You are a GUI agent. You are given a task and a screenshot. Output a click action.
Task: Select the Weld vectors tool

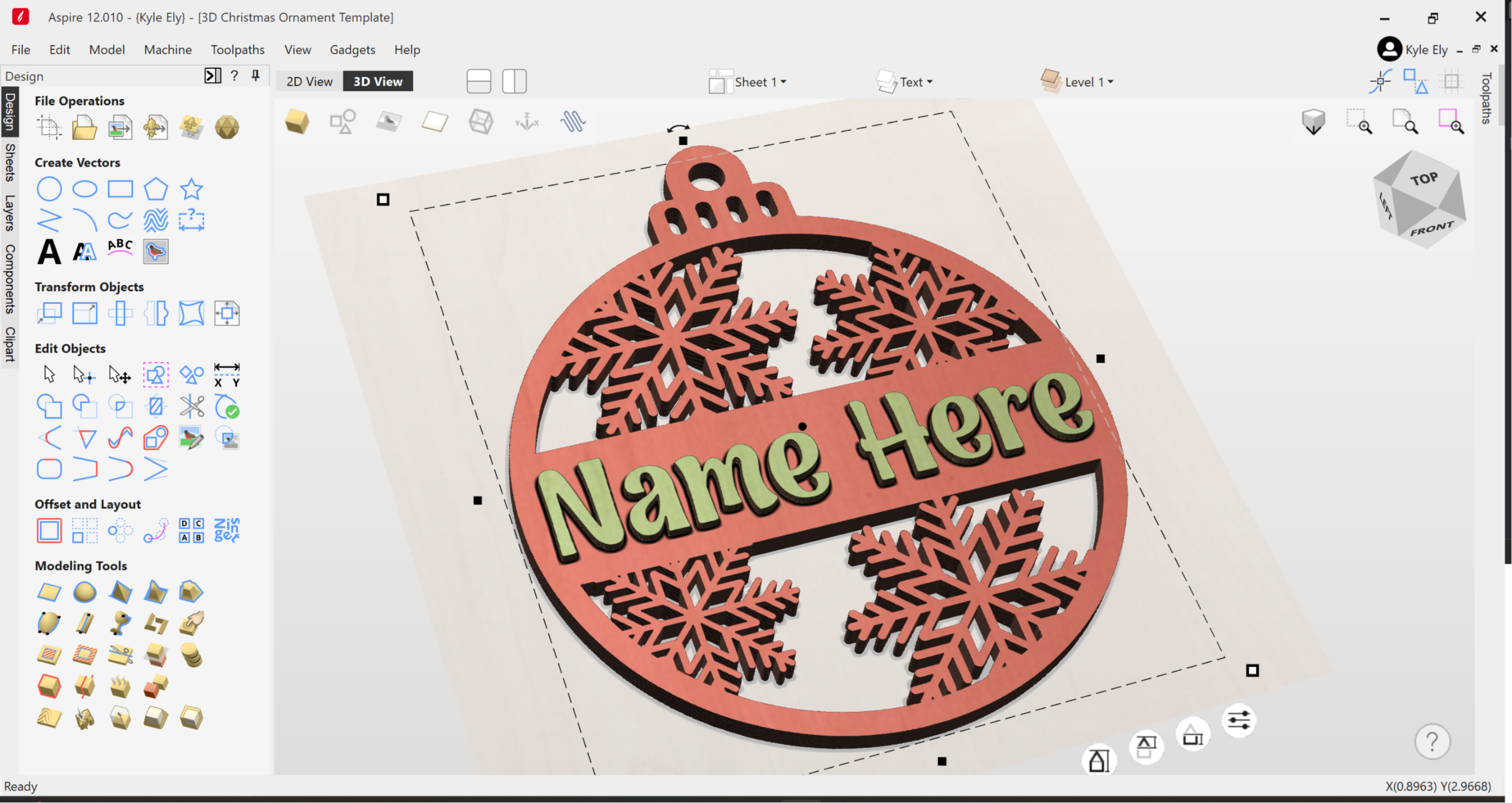[49, 407]
